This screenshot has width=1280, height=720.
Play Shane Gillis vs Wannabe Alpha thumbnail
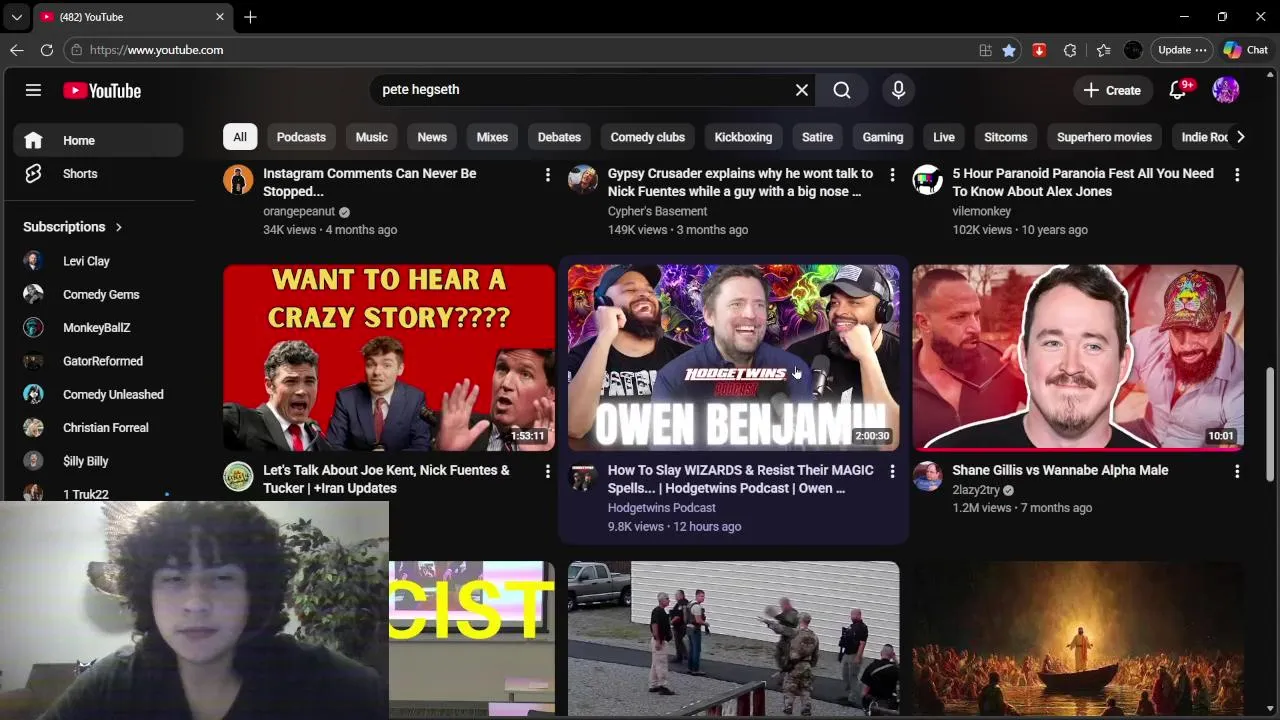(x=1078, y=358)
